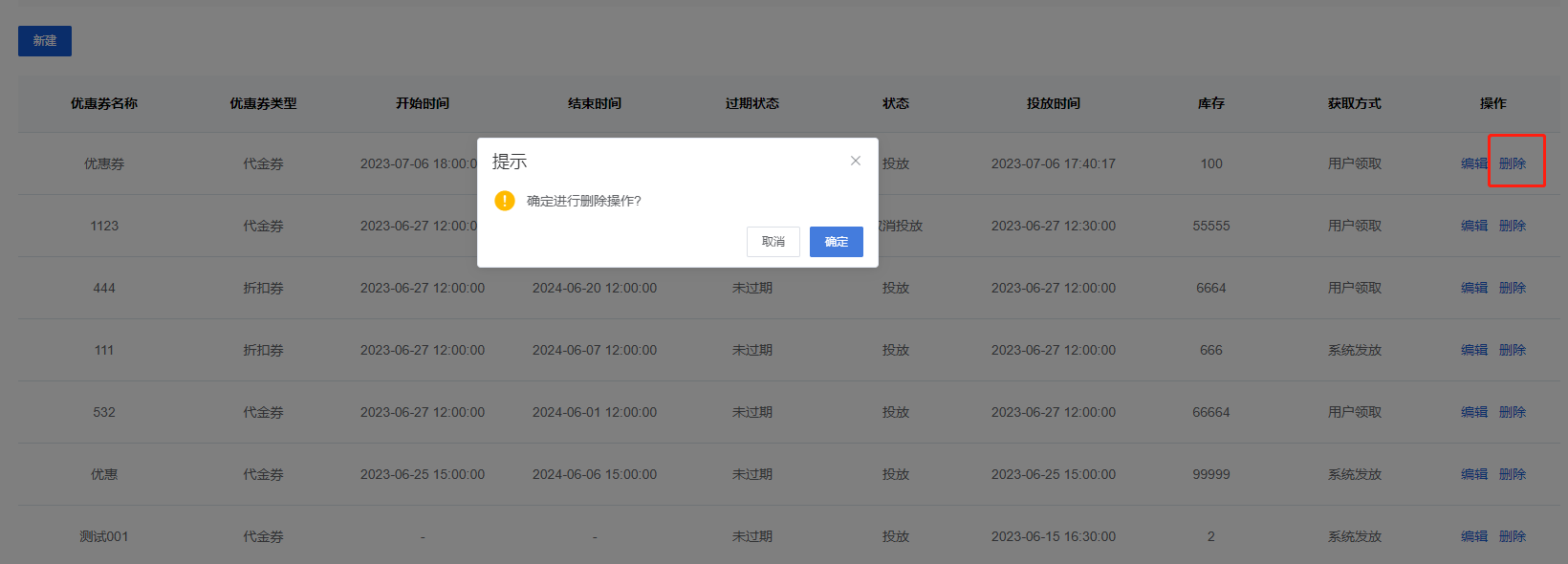Click the 状态 column header
Image resolution: width=1568 pixels, height=564 pixels.
pos(896,103)
